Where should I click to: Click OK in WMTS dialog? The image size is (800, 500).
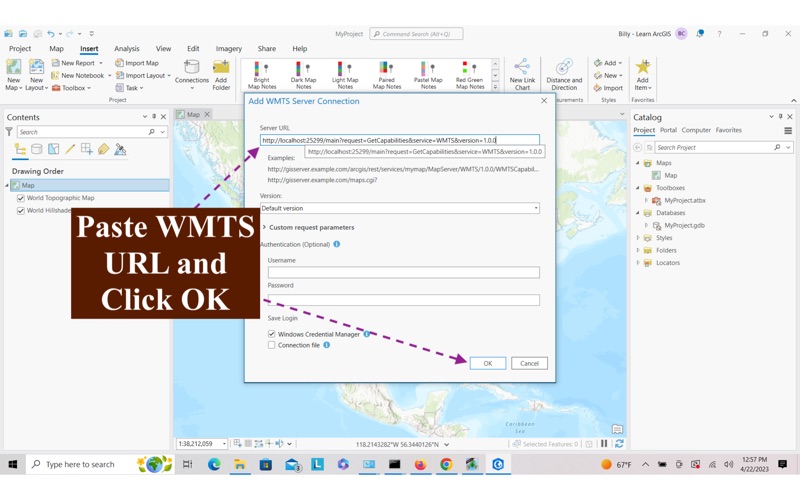488,363
